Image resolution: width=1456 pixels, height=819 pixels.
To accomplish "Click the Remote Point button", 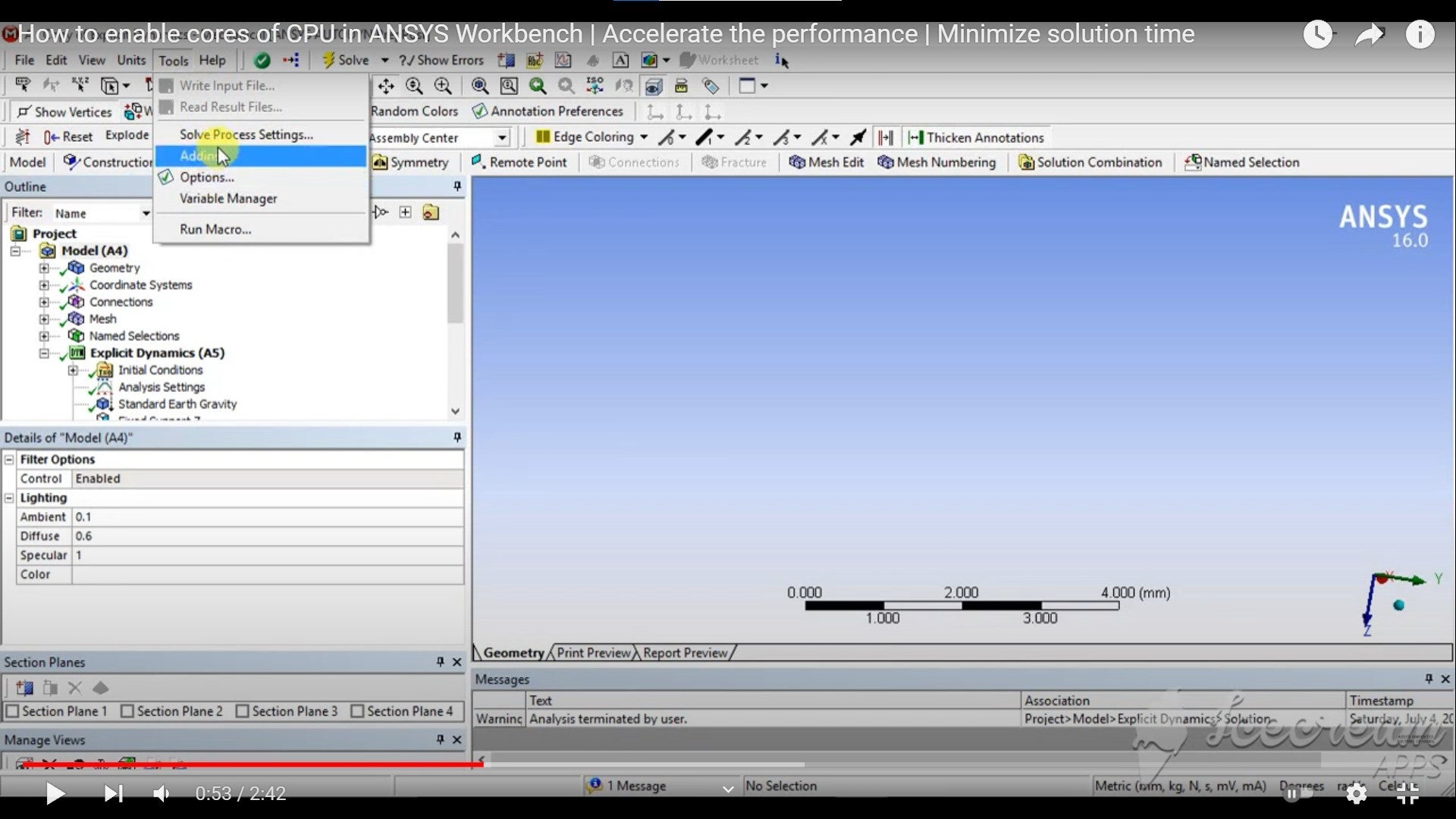I will [x=519, y=162].
